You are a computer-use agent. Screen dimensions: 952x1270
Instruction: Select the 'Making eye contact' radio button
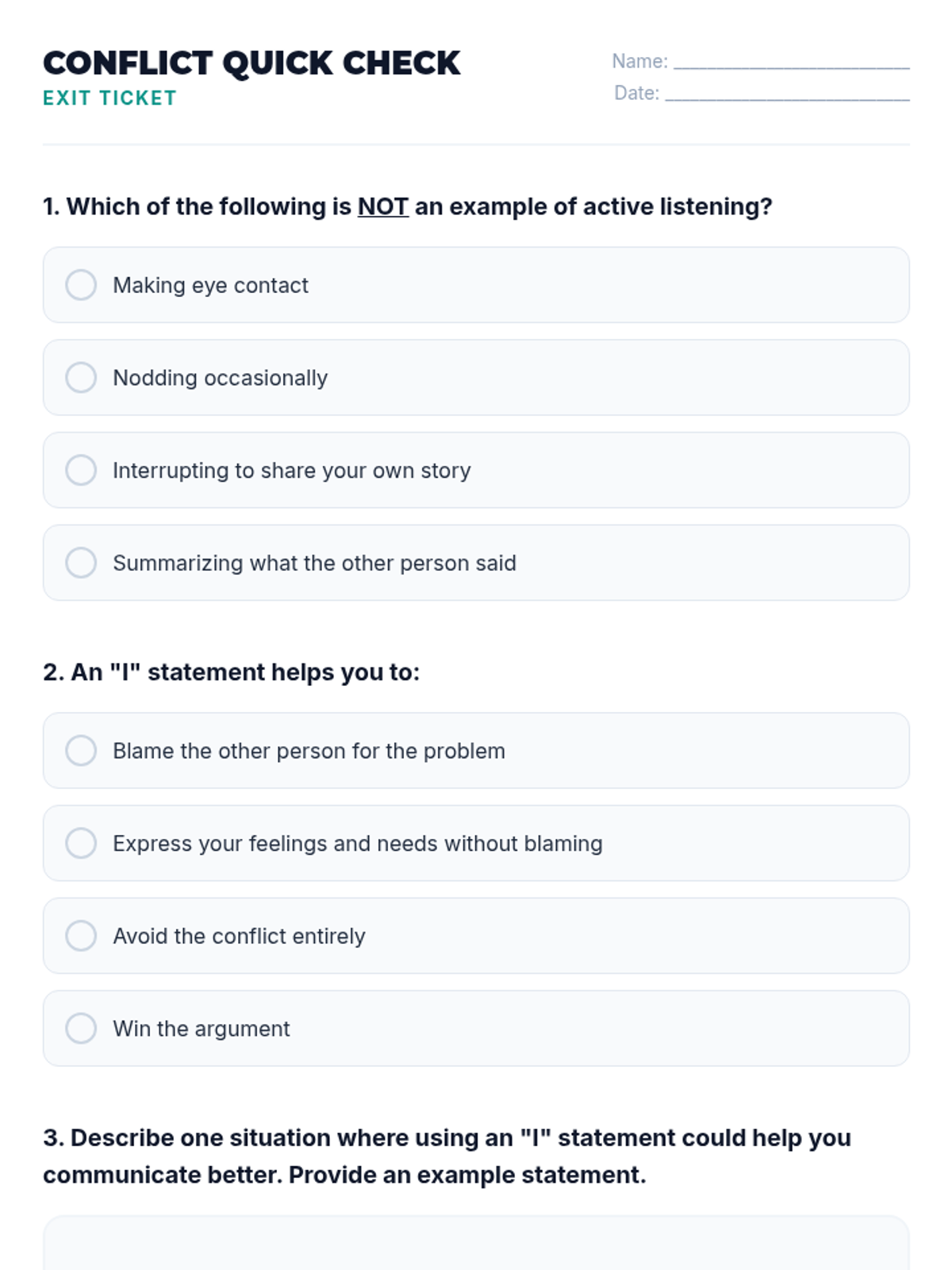[81, 285]
